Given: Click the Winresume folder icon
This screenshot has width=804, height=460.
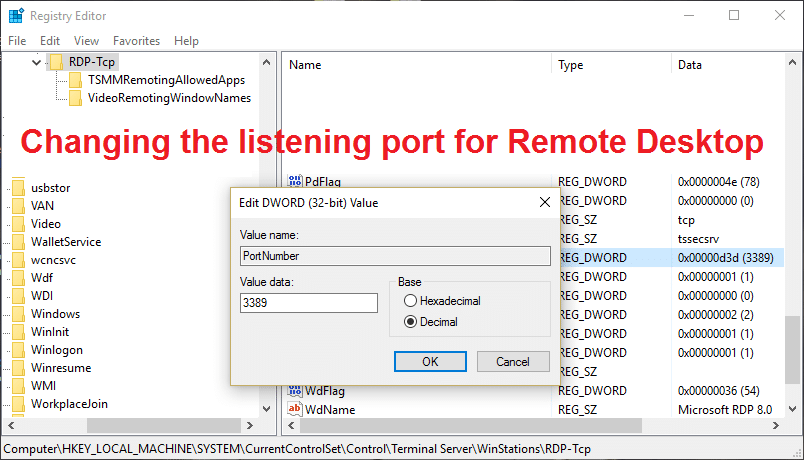Looking at the screenshot, I should point(18,368).
